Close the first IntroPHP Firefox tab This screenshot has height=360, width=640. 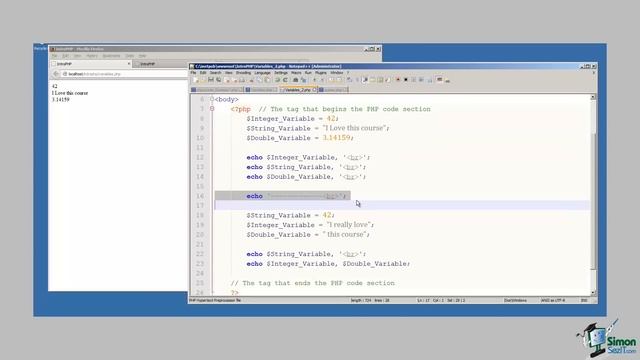(129, 64)
